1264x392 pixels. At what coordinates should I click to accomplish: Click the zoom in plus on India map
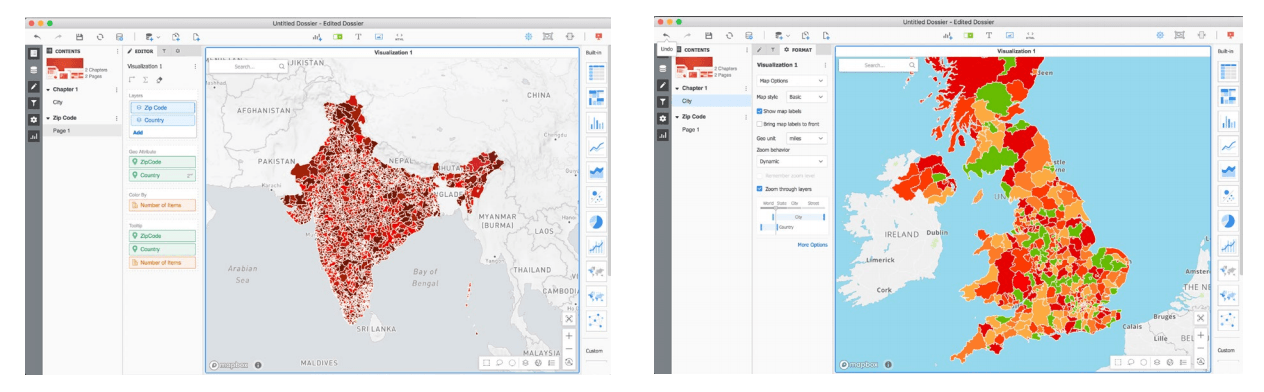[x=569, y=335]
